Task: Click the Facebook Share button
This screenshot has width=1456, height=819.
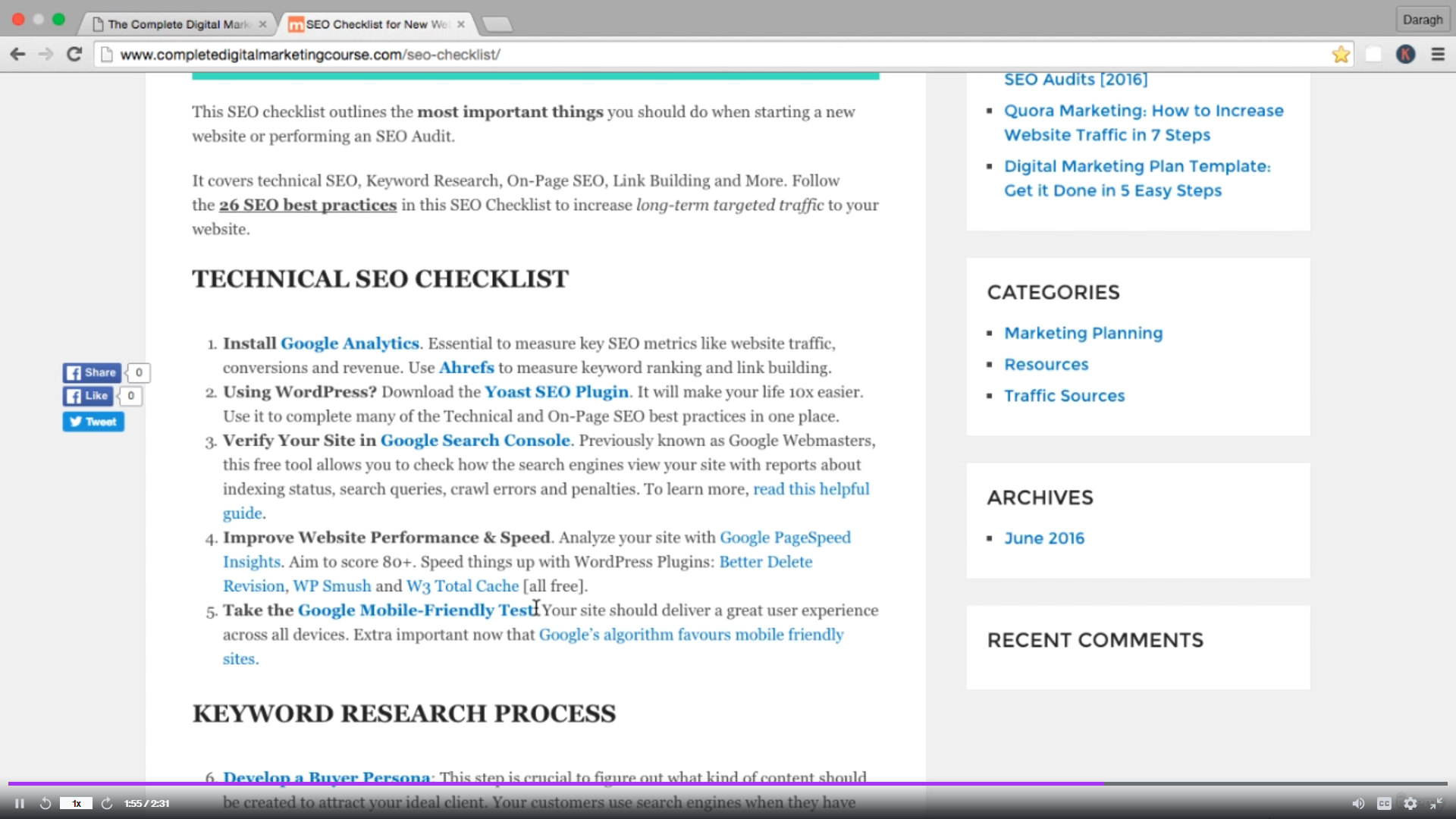Action: pyautogui.click(x=92, y=372)
